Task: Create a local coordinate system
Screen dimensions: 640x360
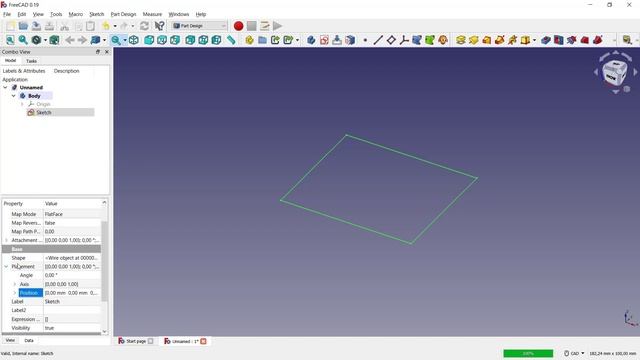Action: pos(404,40)
